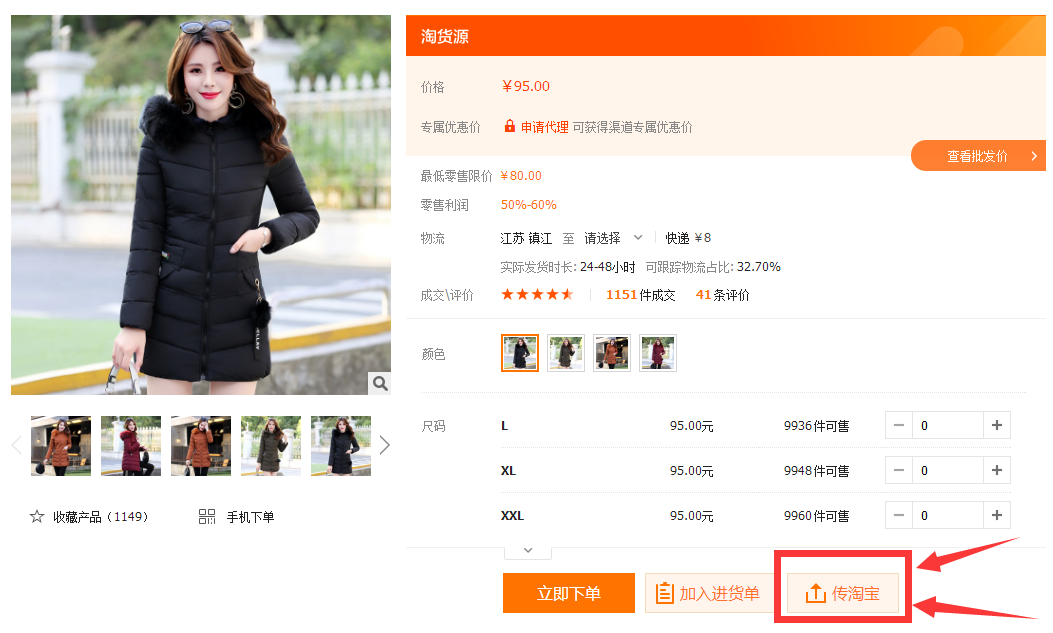Decrease quantity for size XL
The image size is (1053, 633).
(898, 471)
